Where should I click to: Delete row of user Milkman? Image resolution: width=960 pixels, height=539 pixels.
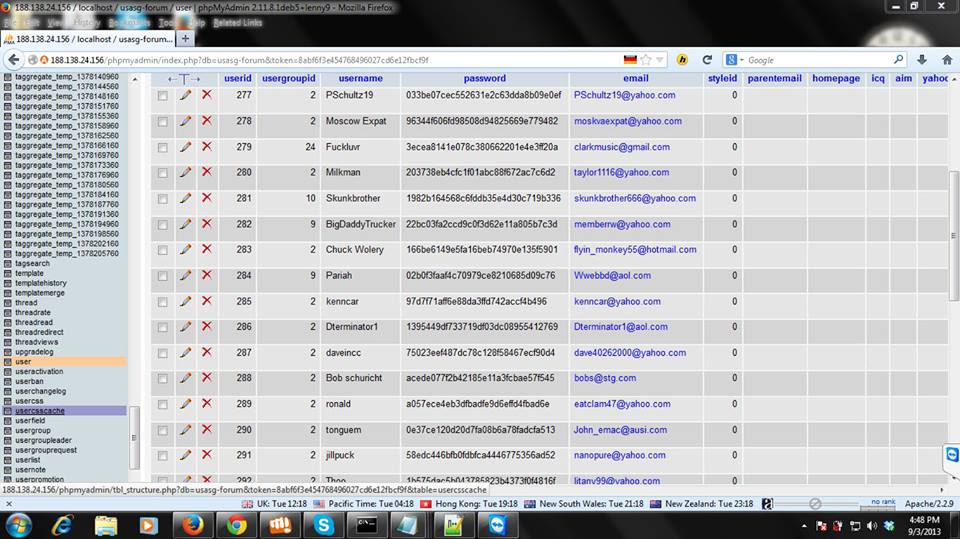coord(207,172)
